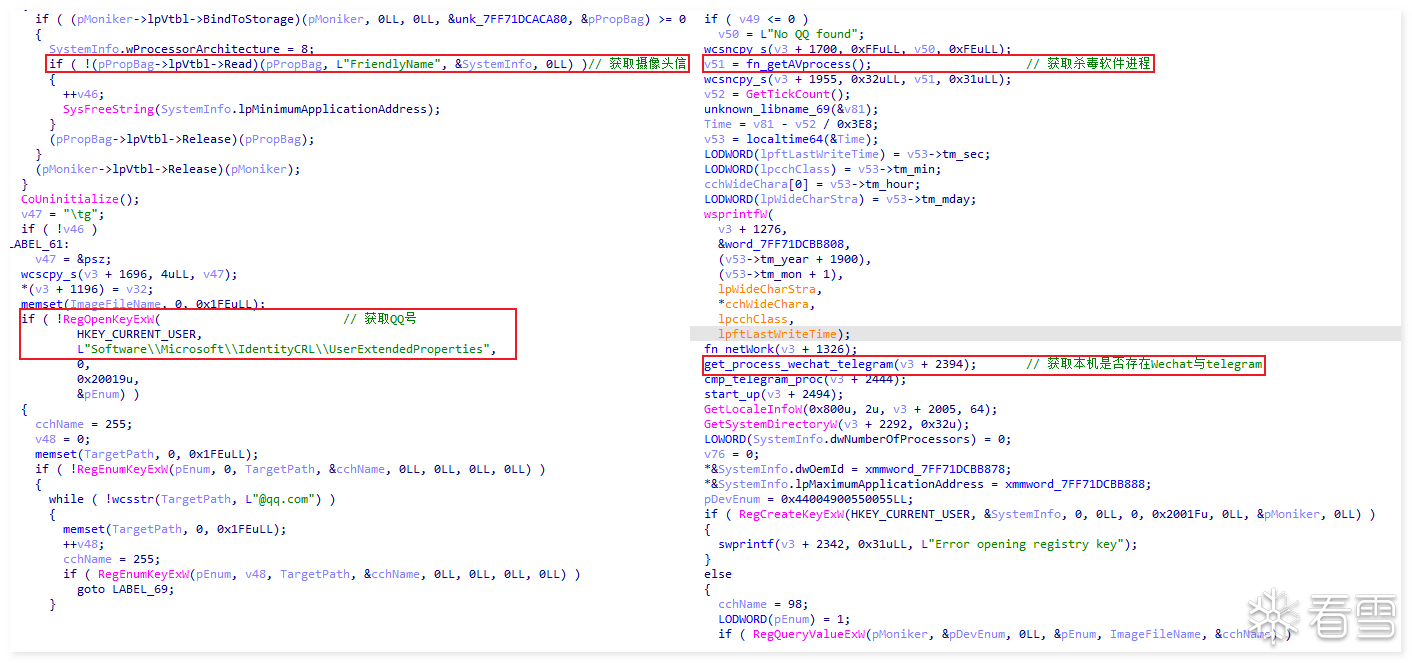
Task: Click the fn_netWork(v3 + 1326) call
Action: pyautogui.click(x=781, y=349)
